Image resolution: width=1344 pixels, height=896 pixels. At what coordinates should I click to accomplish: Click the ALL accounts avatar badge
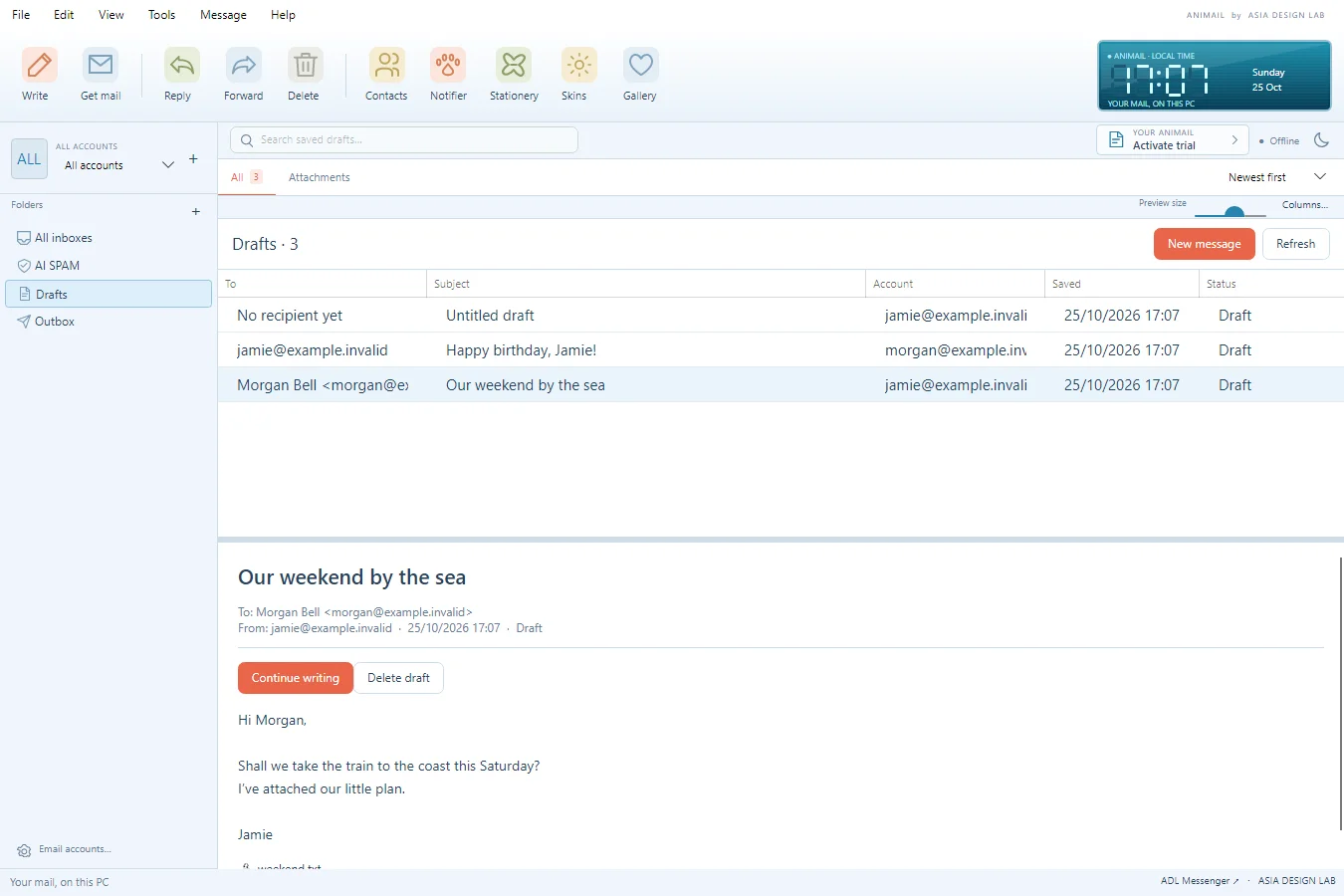pyautogui.click(x=29, y=159)
